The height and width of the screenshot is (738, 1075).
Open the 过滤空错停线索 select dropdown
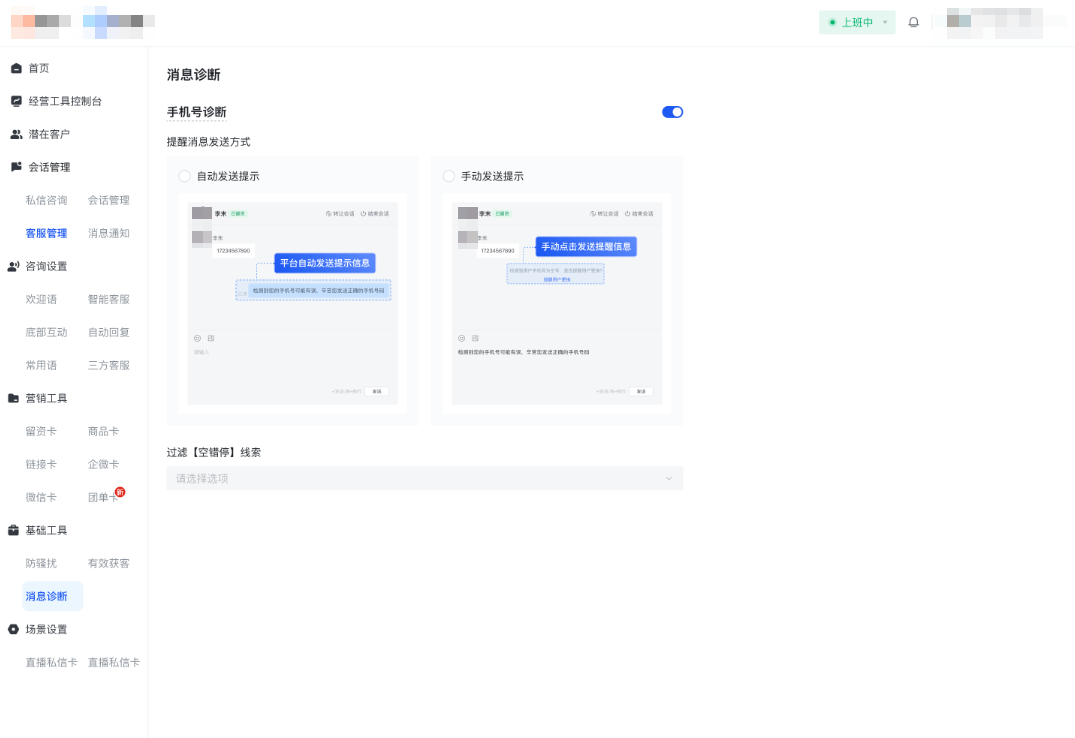pyautogui.click(x=424, y=478)
